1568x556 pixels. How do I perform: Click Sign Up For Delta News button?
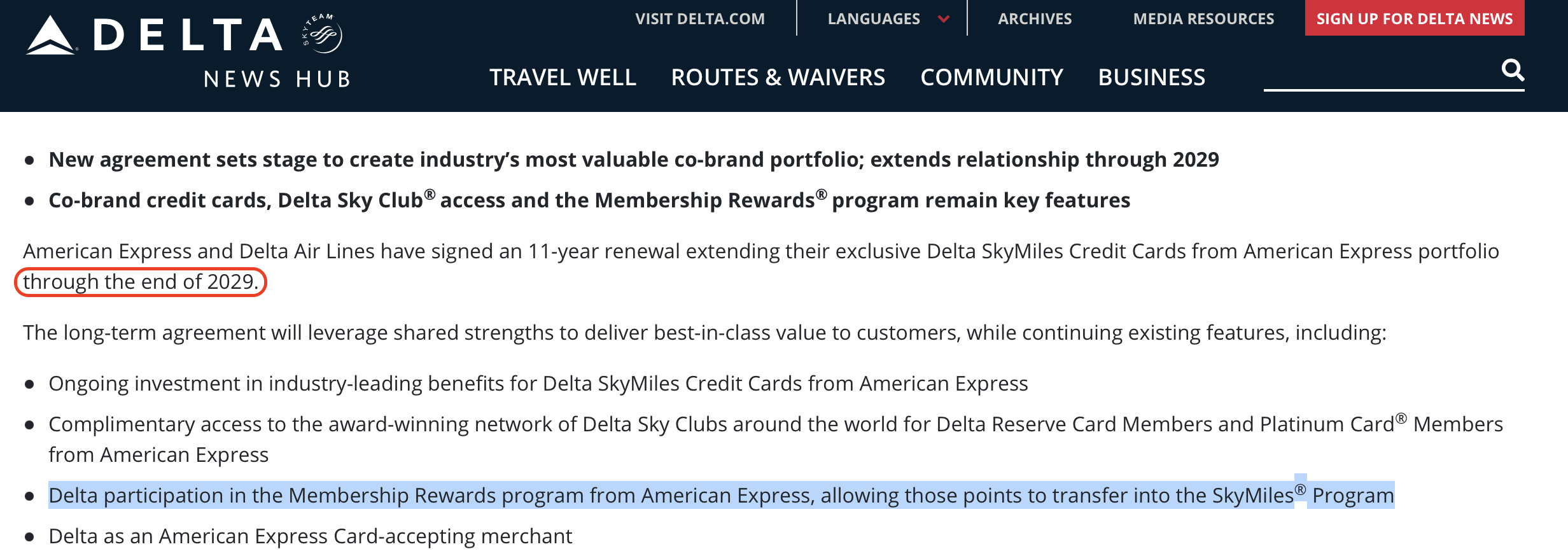[x=1415, y=18]
